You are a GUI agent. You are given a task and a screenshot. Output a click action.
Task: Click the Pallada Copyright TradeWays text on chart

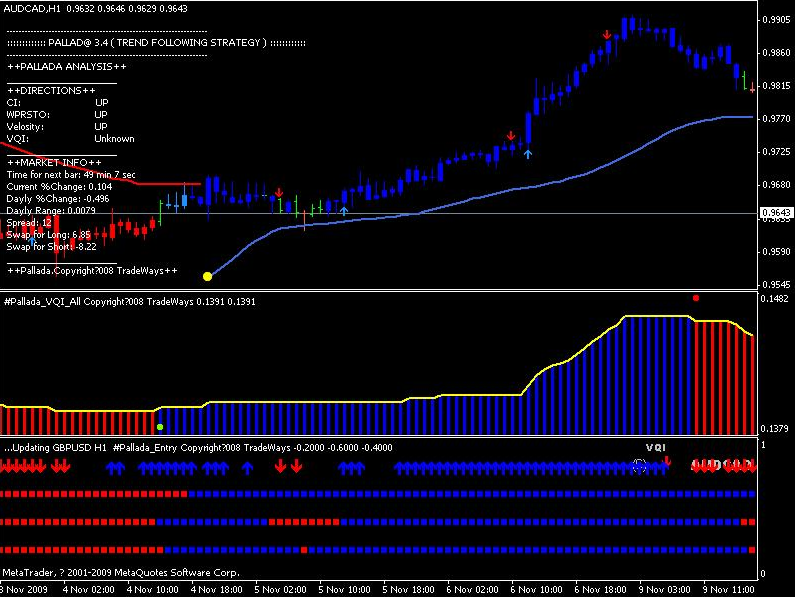(x=92, y=270)
